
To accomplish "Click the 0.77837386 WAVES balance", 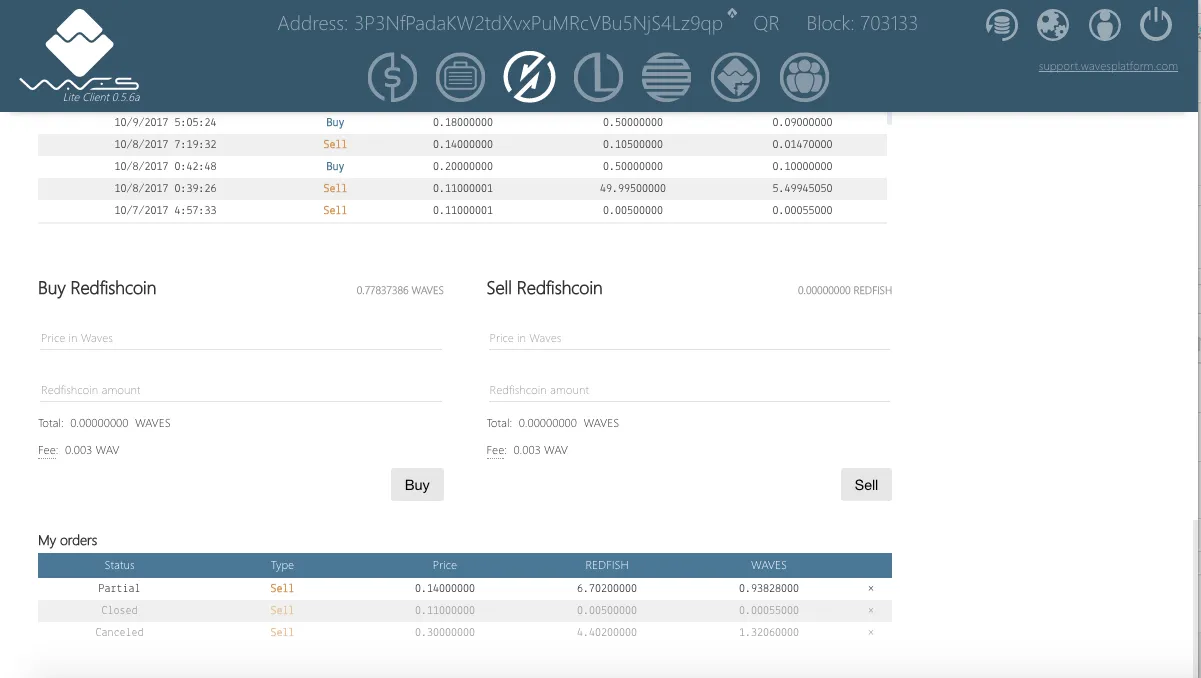I will click(x=400, y=291).
